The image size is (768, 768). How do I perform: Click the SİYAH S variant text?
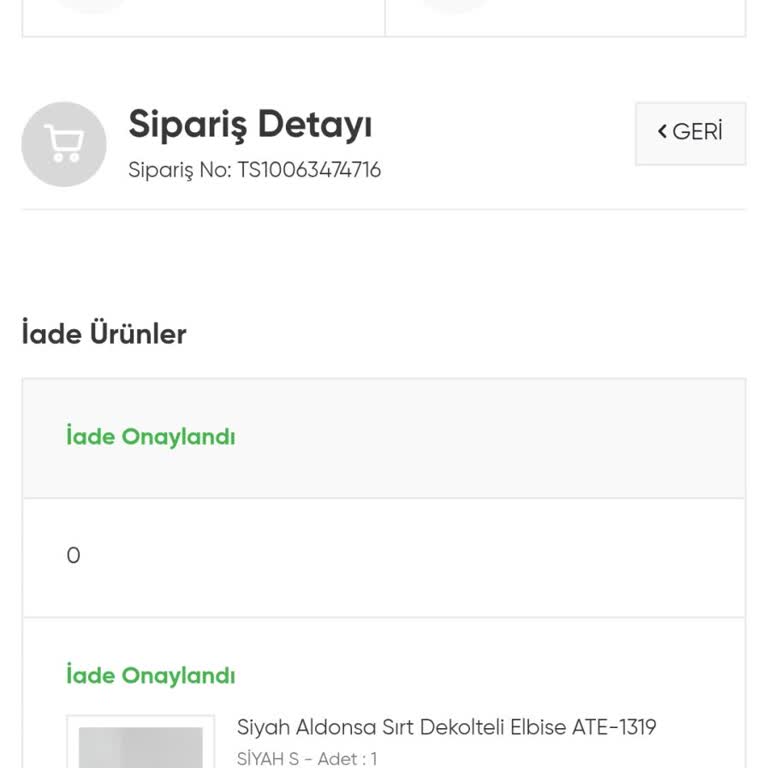pyautogui.click(x=268, y=759)
